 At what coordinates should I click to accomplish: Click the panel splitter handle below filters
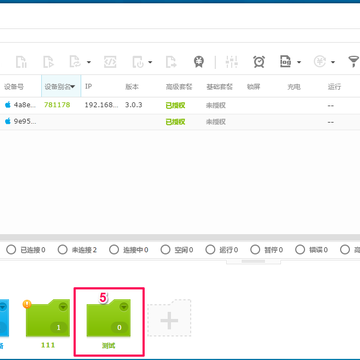click(x=254, y=262)
